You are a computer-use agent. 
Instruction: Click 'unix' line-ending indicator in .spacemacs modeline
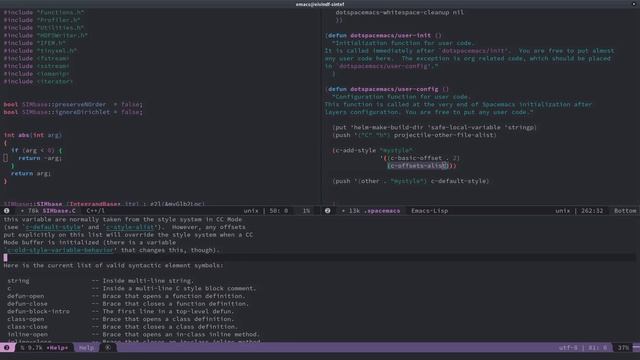tap(562, 211)
